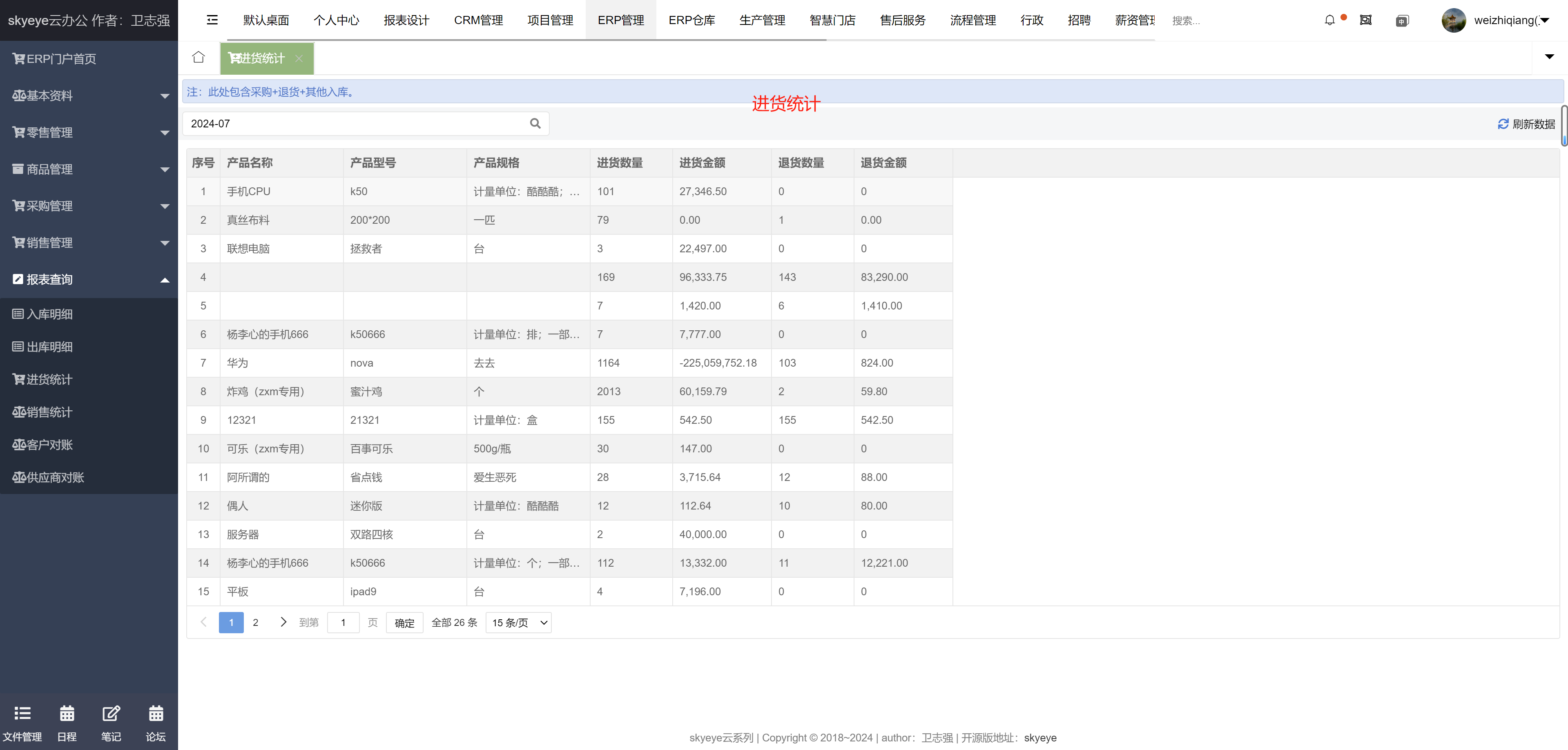Viewport: 1568px width, 750px height.
Task: Open the 笔记 notes shortcut
Action: pos(111,723)
